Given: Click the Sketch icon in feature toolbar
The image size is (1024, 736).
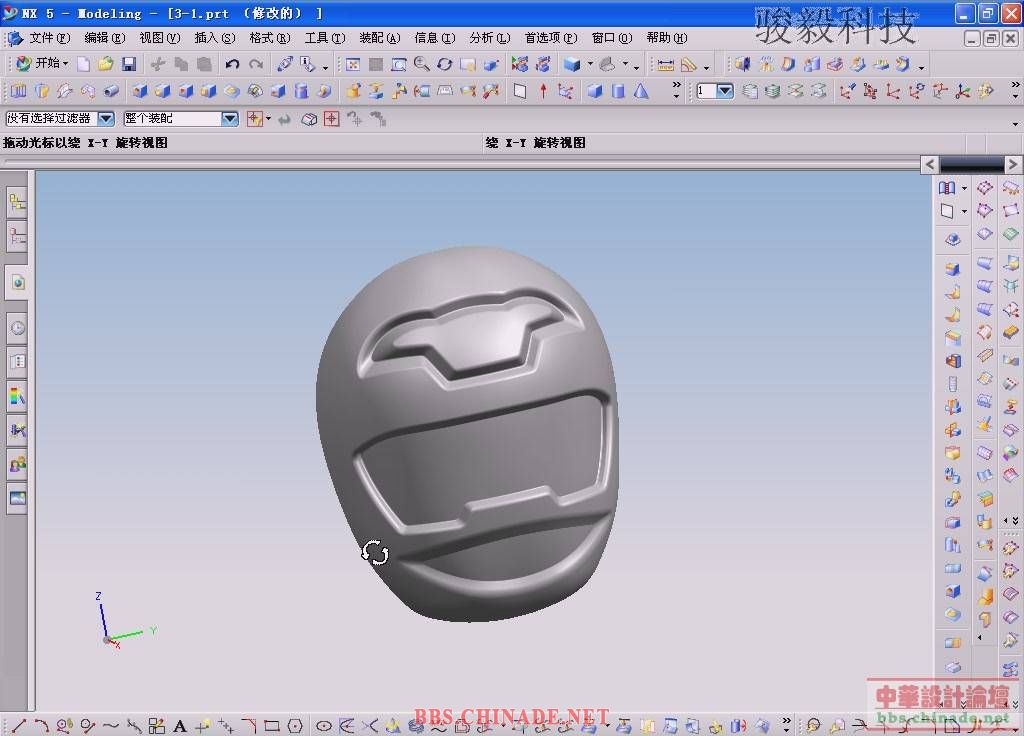Looking at the screenshot, I should 18,91.
